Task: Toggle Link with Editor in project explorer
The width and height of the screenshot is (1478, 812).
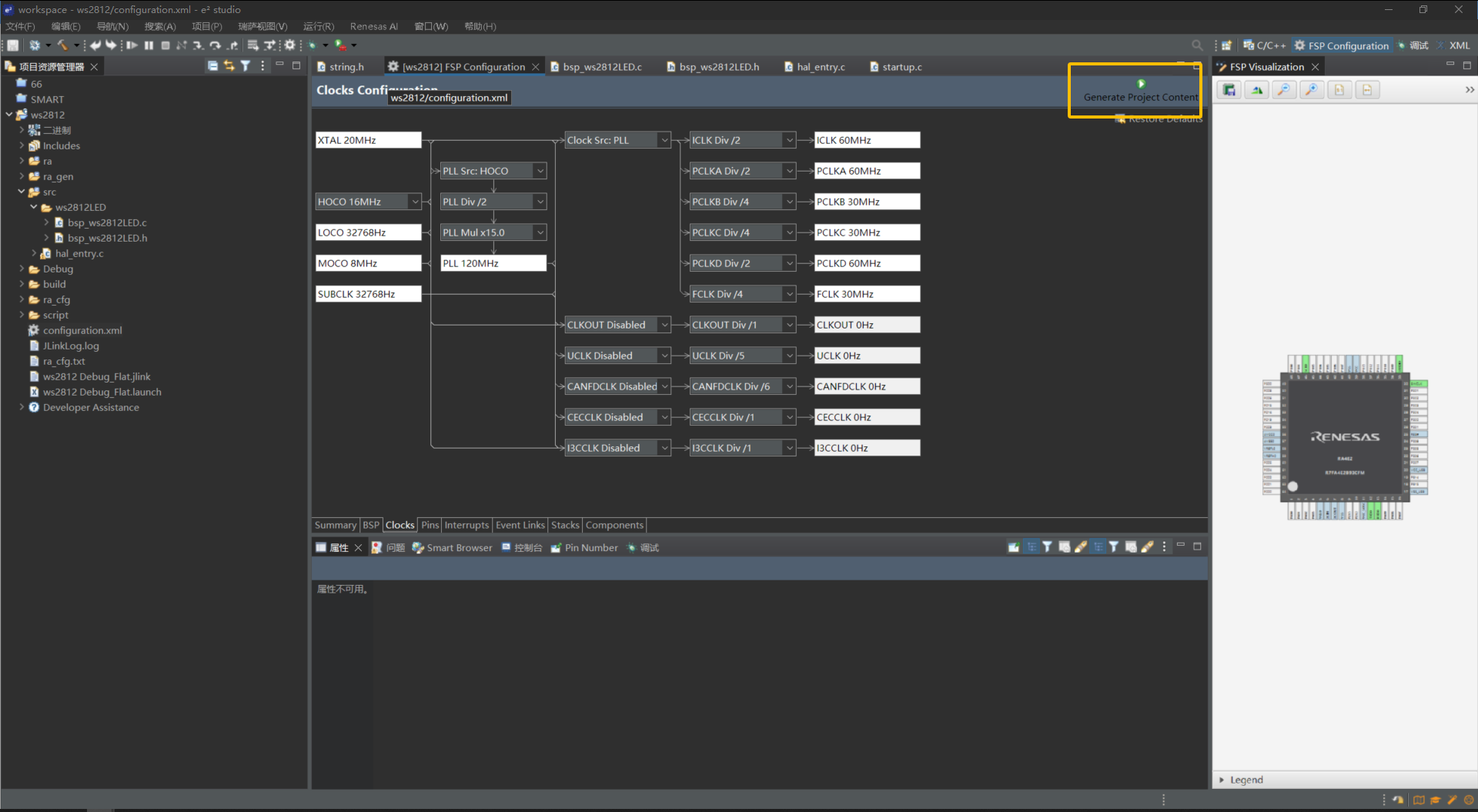Action: (x=229, y=66)
